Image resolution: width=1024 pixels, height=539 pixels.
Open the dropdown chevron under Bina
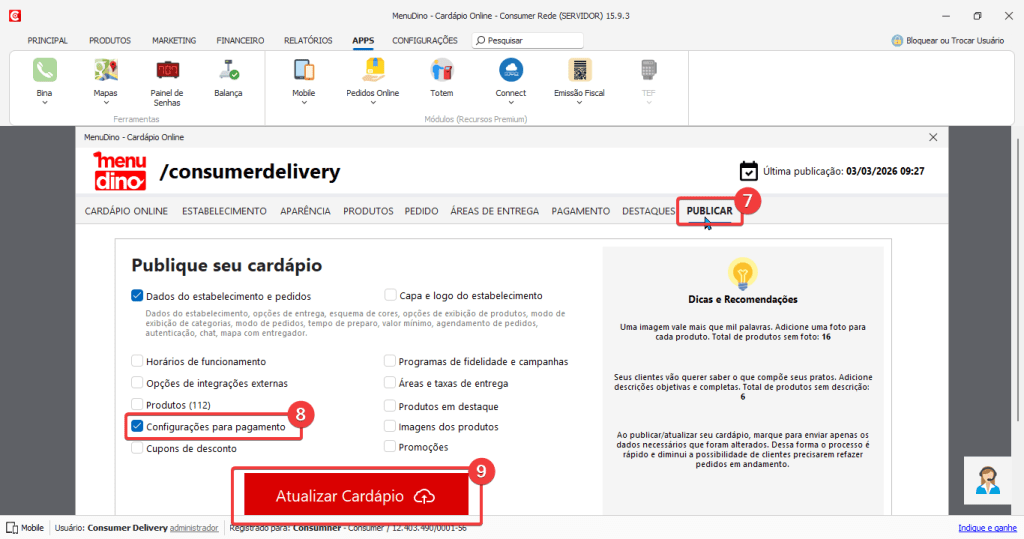pos(44,102)
